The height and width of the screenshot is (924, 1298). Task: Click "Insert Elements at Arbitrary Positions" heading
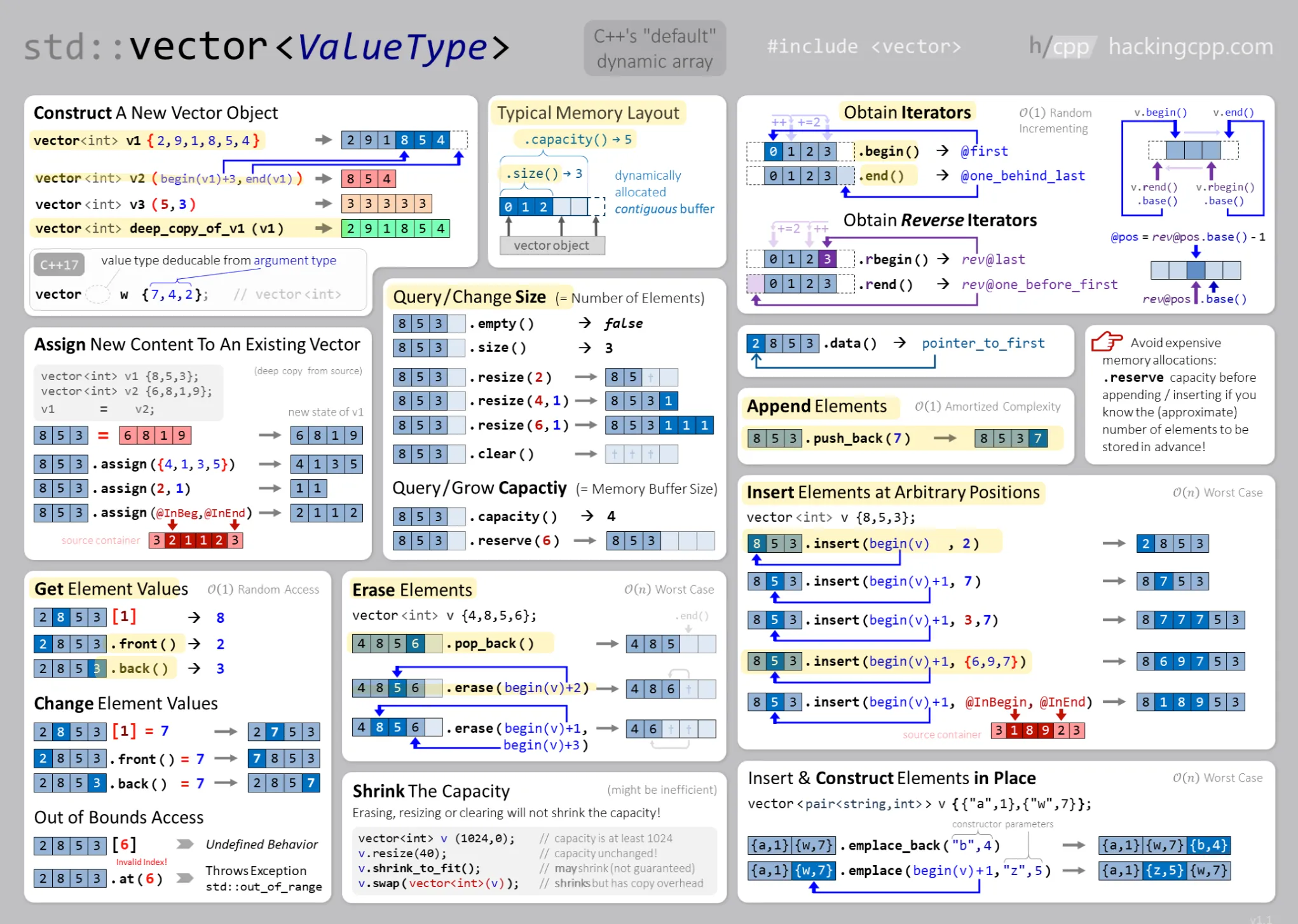[893, 493]
